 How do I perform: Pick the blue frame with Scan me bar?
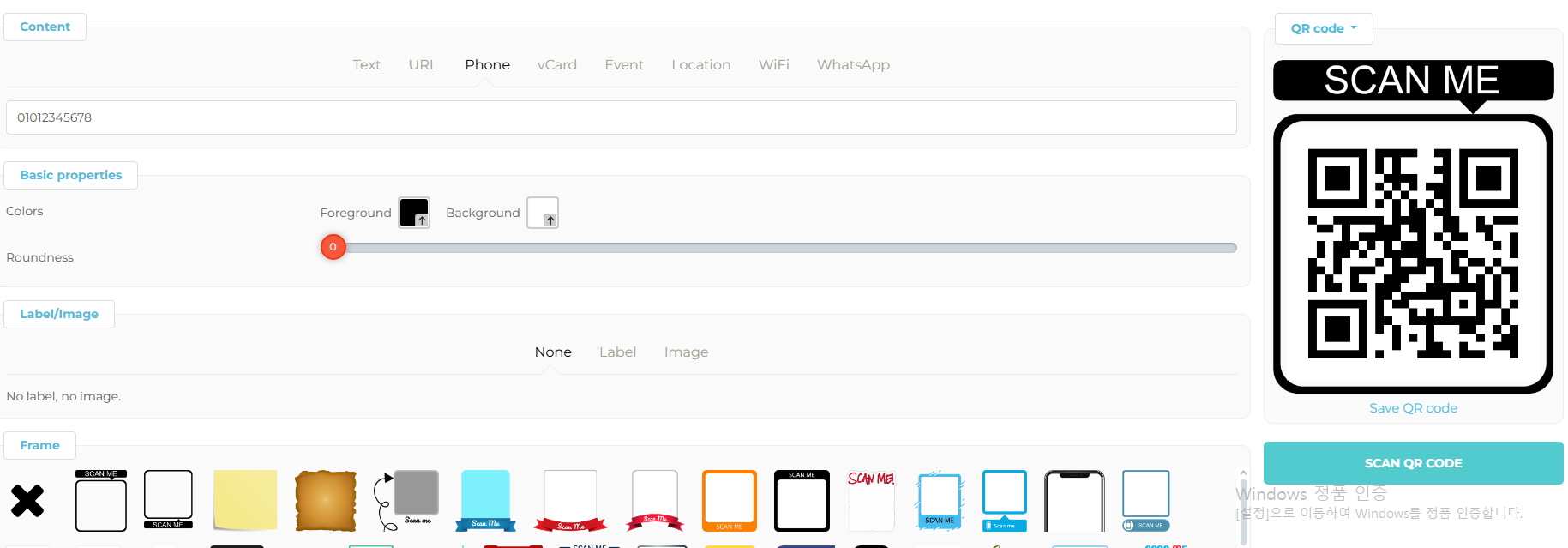[x=1005, y=501]
